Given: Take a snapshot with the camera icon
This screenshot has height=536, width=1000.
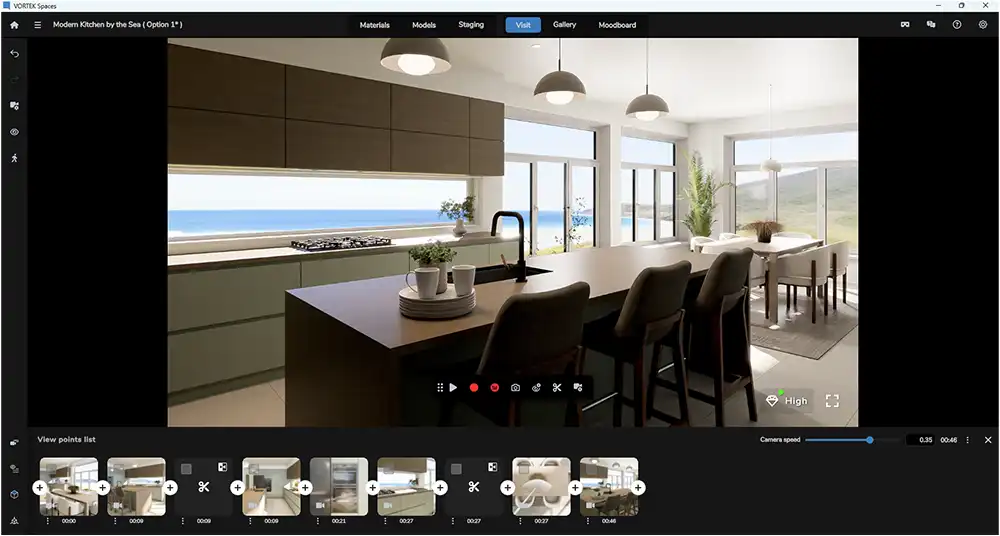Looking at the screenshot, I should tap(515, 387).
